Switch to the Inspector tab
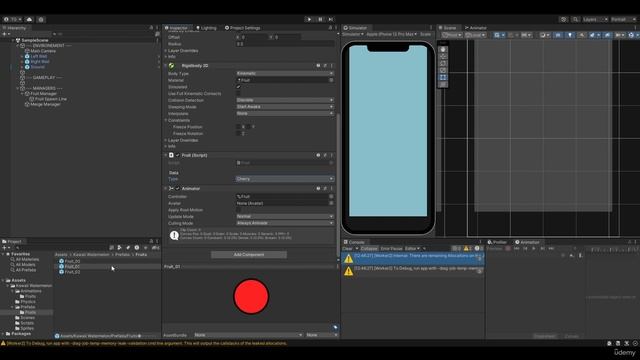640x360 pixels. coord(176,28)
